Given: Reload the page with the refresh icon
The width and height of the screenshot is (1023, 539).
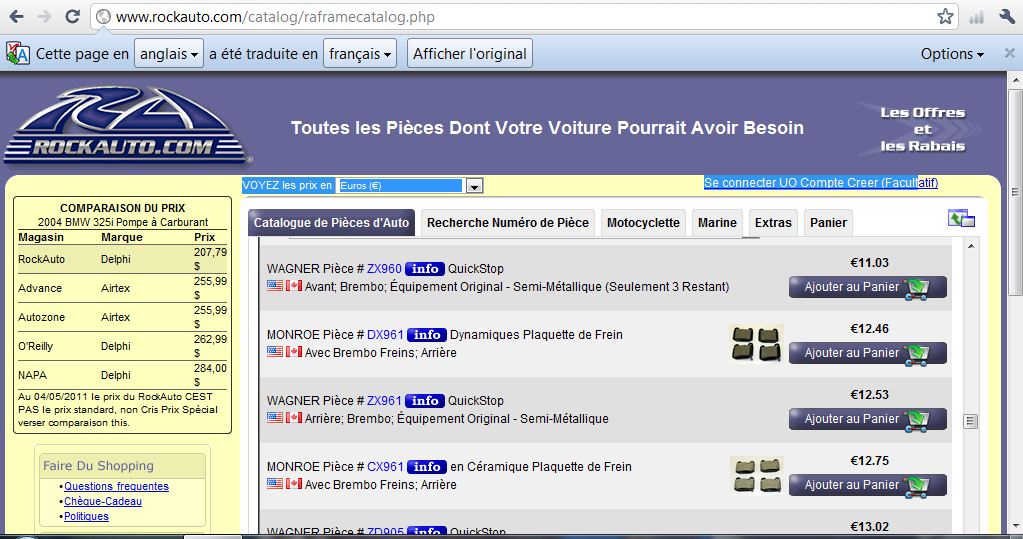Looking at the screenshot, I should click(x=72, y=17).
